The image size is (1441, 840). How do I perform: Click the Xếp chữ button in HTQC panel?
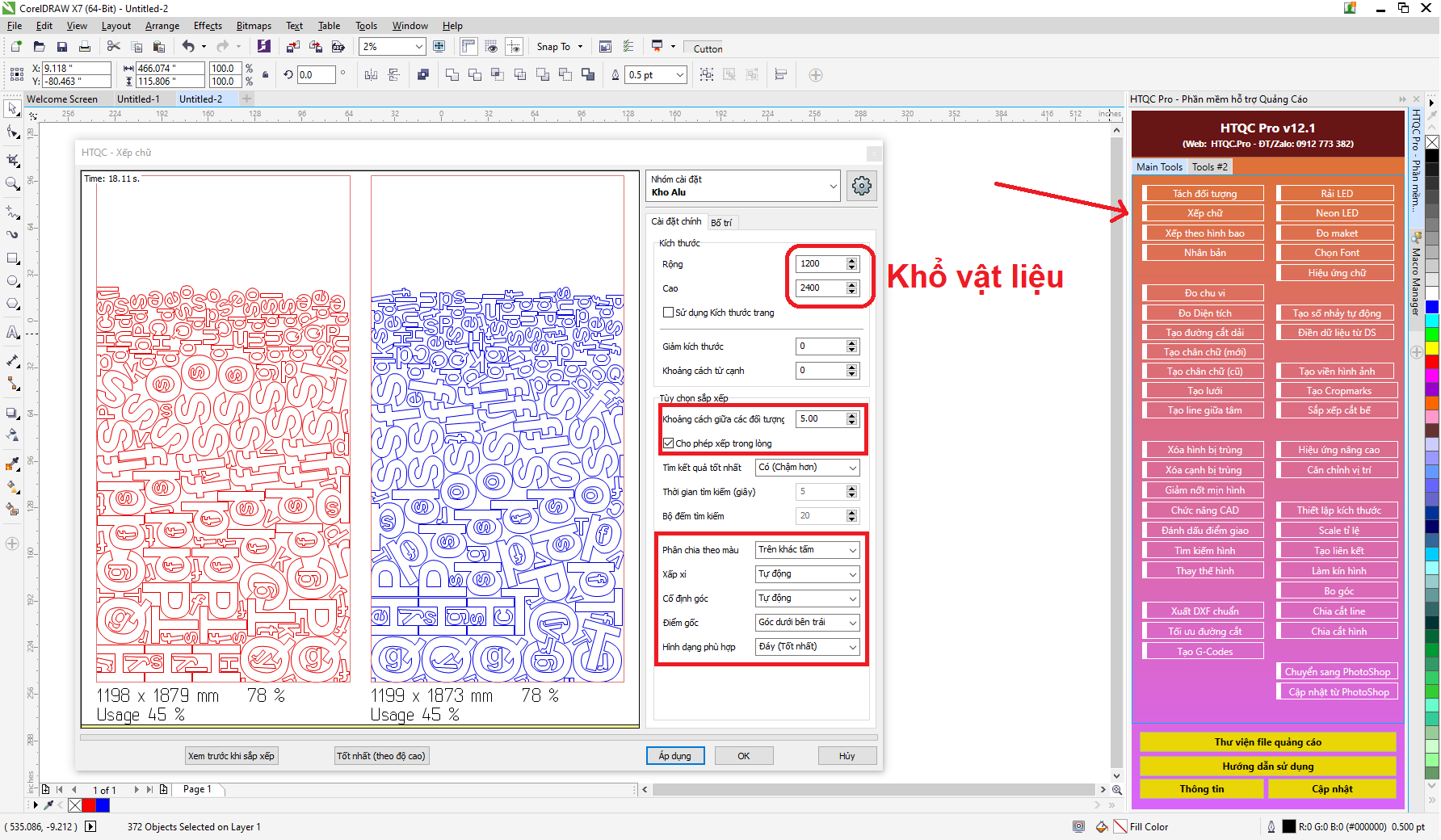coord(1204,213)
